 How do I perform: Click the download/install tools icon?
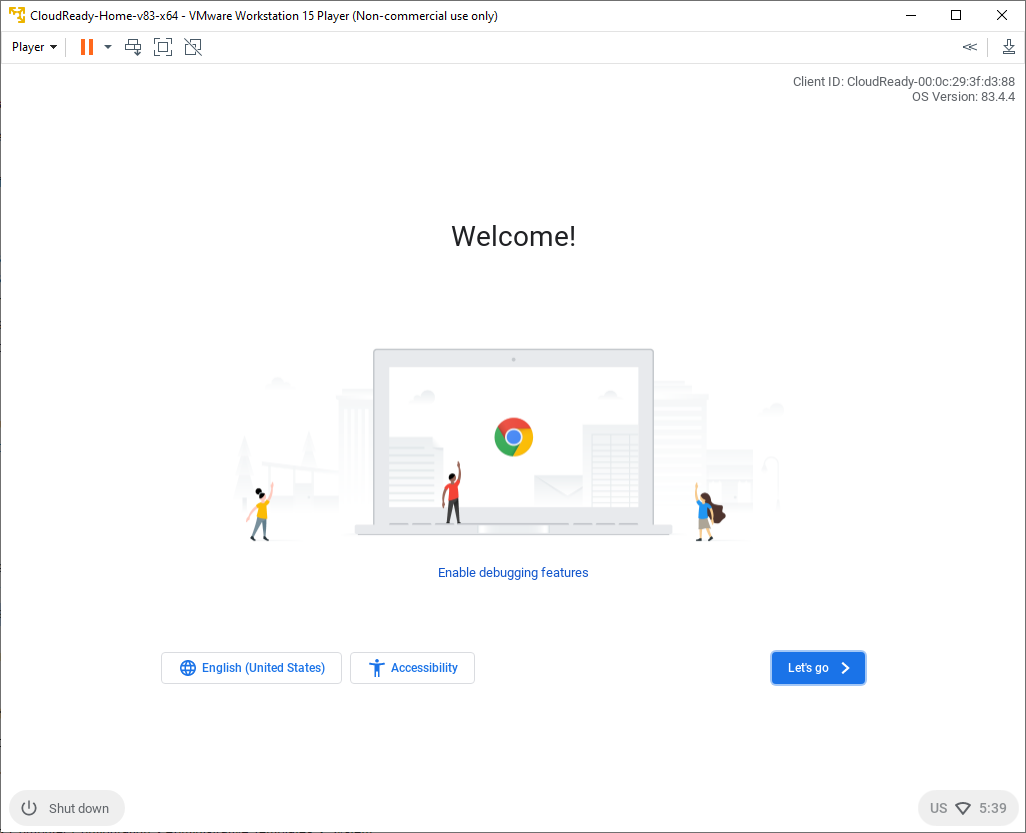(1008, 47)
